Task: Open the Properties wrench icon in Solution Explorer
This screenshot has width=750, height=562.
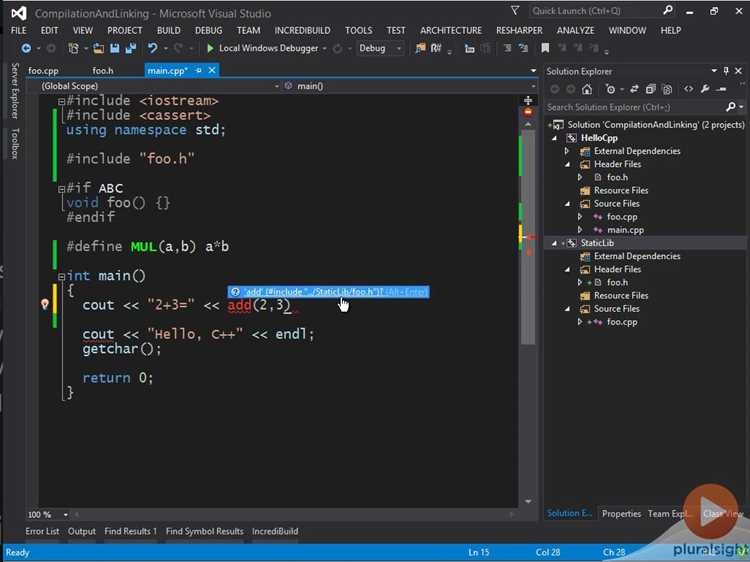Action: click(x=705, y=89)
